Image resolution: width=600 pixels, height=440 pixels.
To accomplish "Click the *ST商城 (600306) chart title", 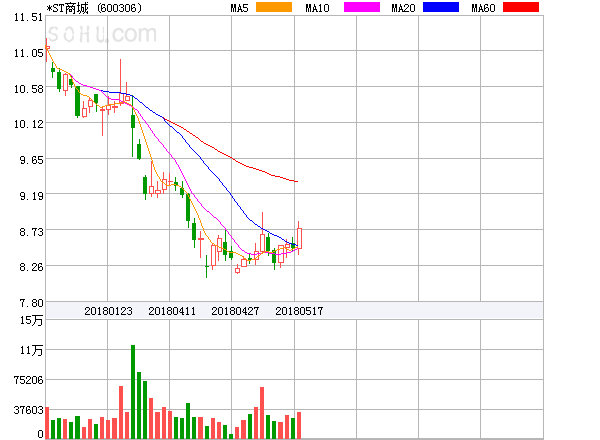I will (x=94, y=8).
